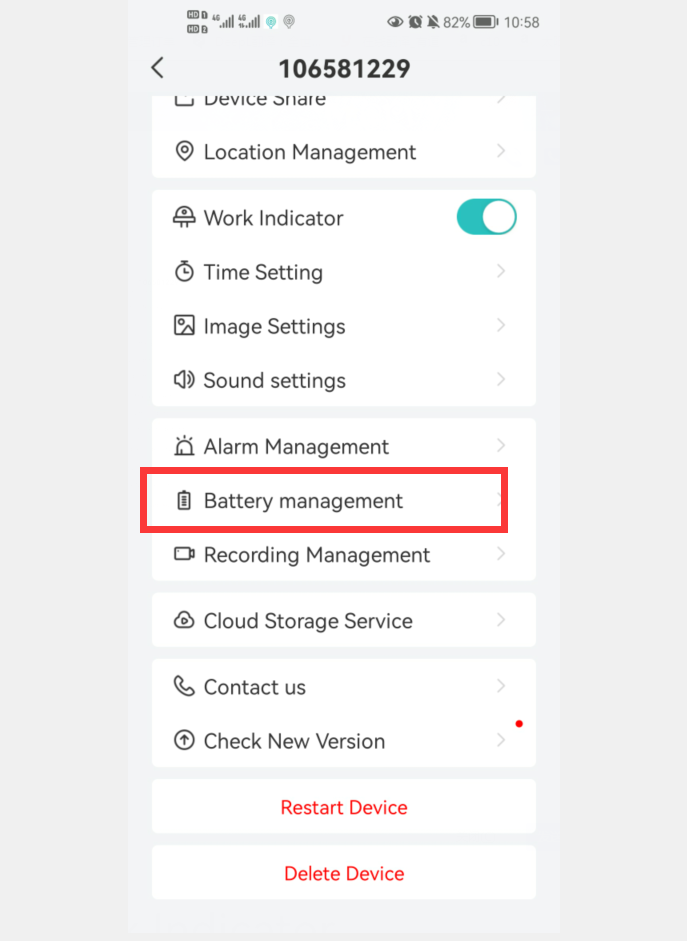The height and width of the screenshot is (941, 687).
Task: Click the battery status icon in status bar
Action: [x=485, y=22]
